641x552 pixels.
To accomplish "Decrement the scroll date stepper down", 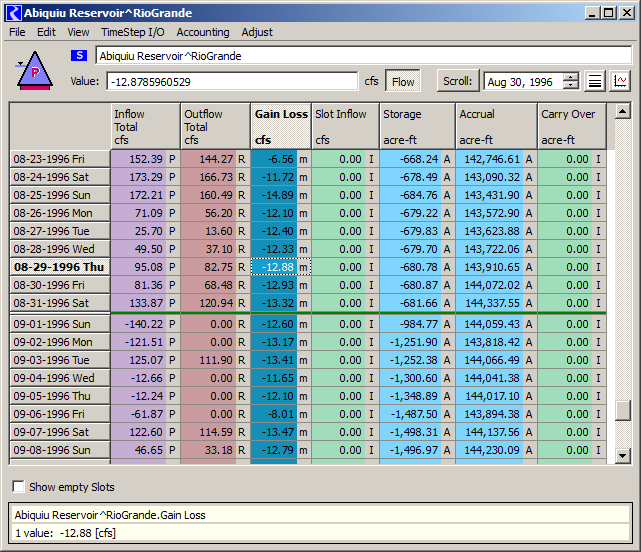I will pyautogui.click(x=571, y=85).
